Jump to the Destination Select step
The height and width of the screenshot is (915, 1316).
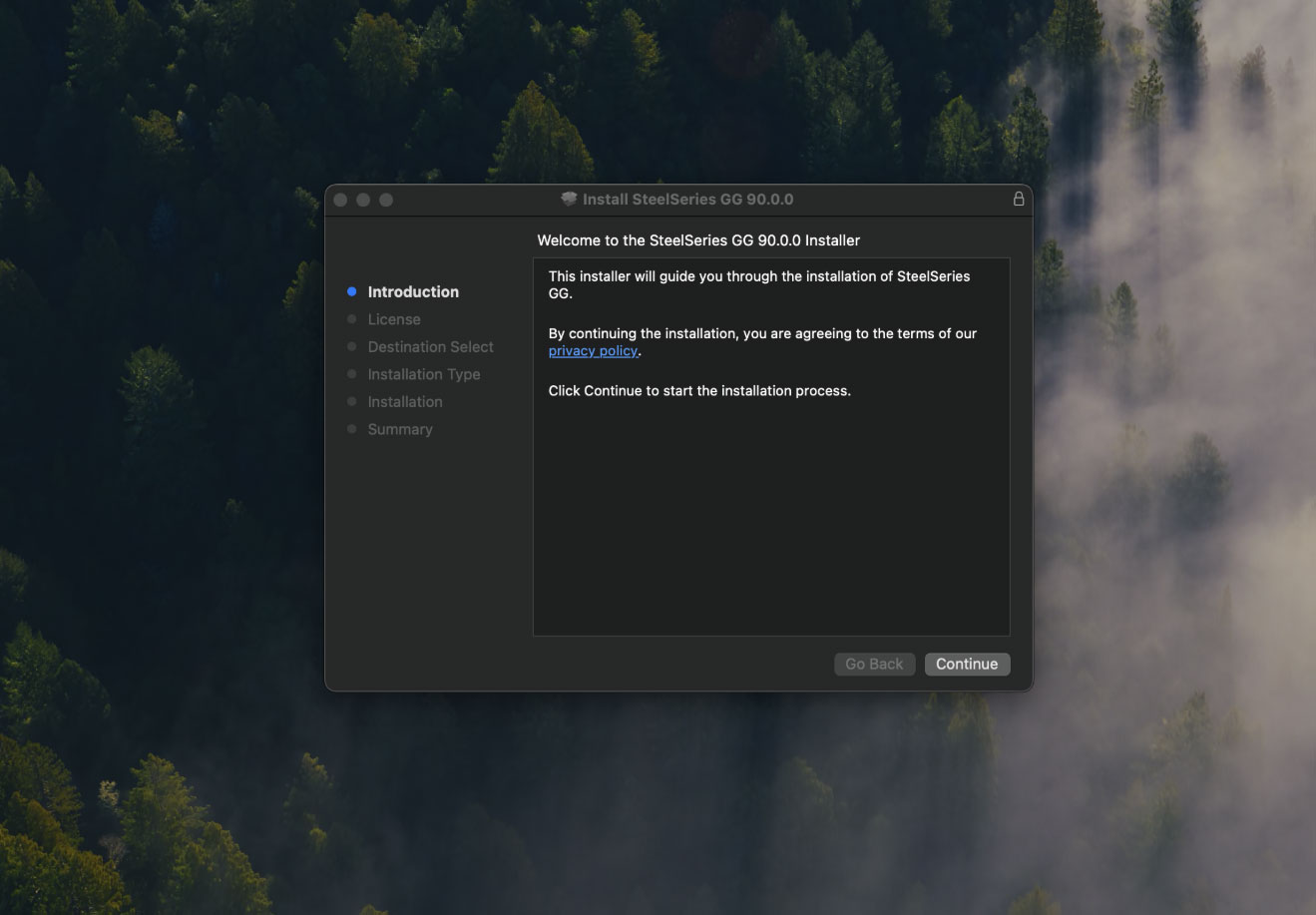[x=430, y=347]
